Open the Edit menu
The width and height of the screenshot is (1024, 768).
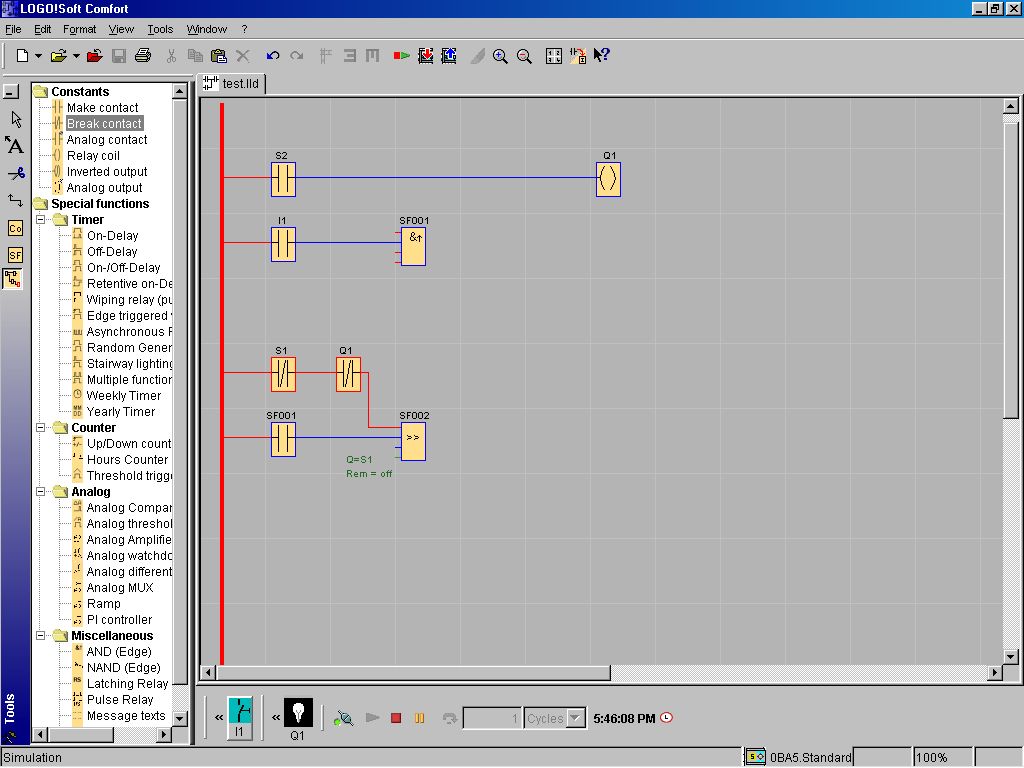coord(42,29)
